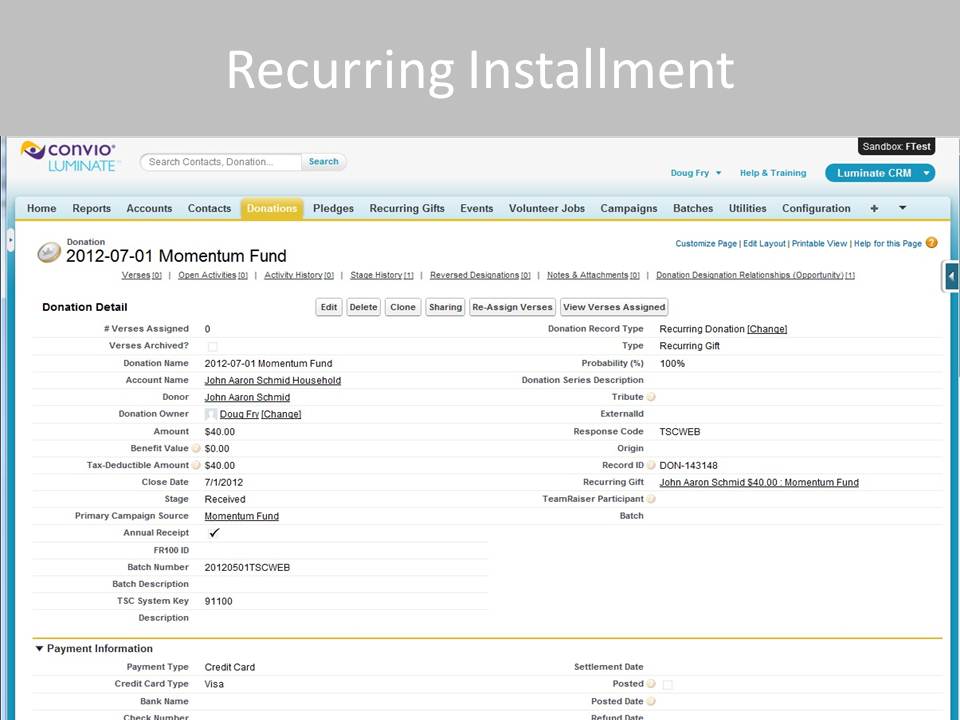
Task: Click the Benefit Value help bubble icon
Action: click(x=196, y=449)
